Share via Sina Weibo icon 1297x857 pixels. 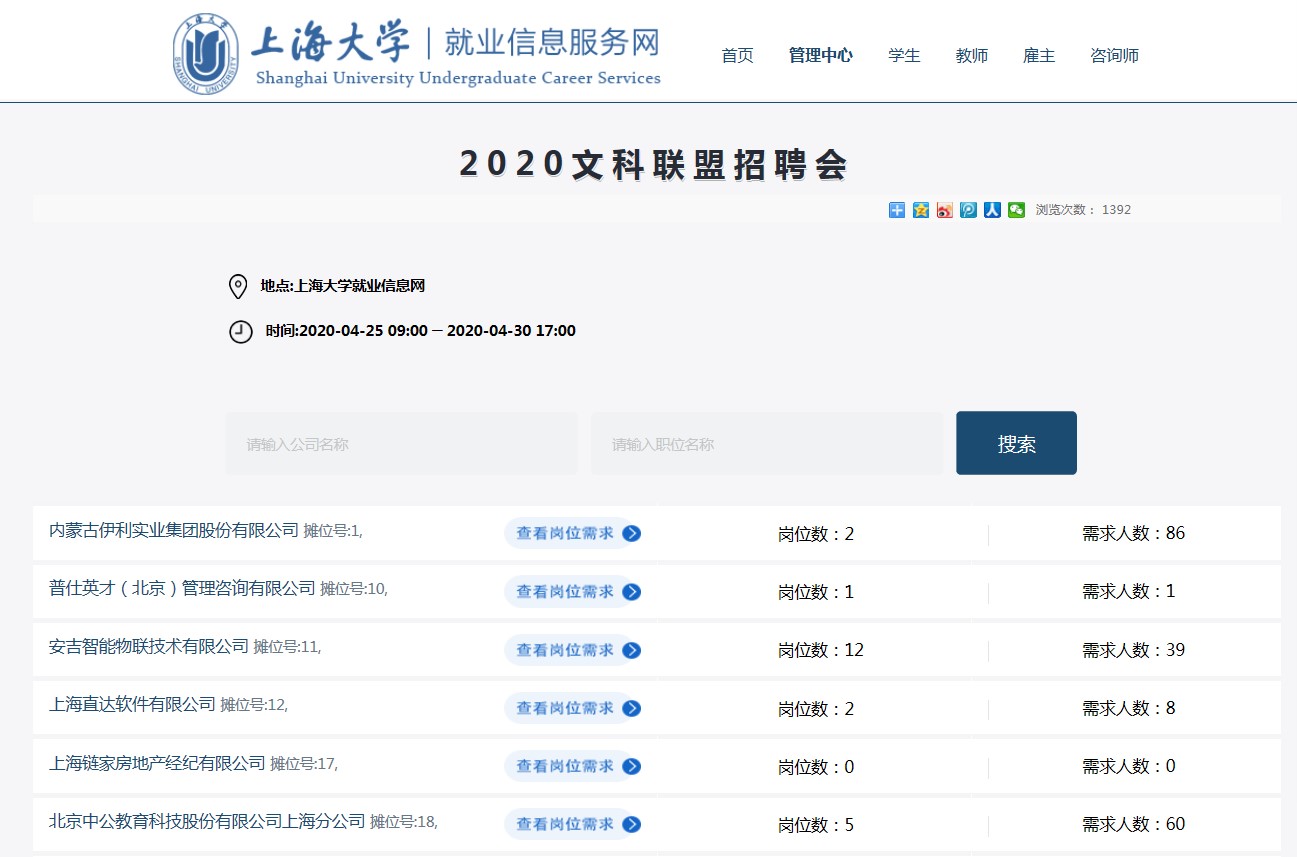pos(945,210)
